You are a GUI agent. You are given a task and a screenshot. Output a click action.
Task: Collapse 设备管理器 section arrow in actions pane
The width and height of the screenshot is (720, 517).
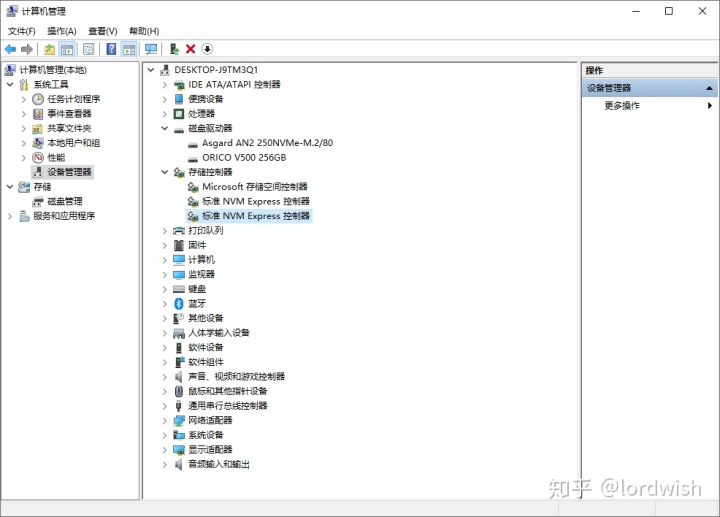(x=709, y=88)
